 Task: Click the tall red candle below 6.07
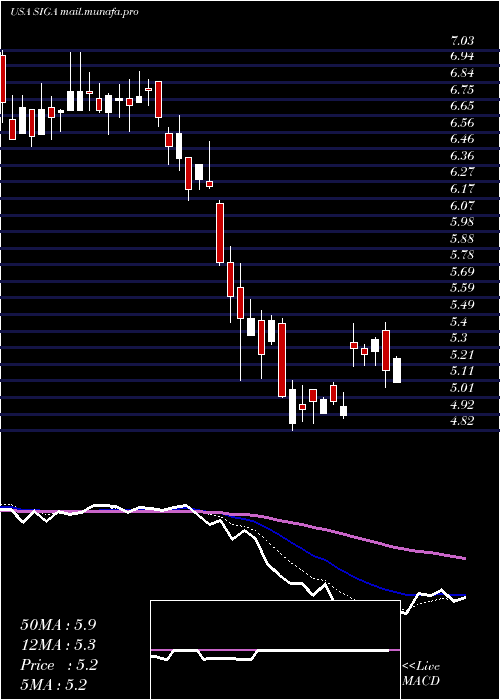pos(220,233)
